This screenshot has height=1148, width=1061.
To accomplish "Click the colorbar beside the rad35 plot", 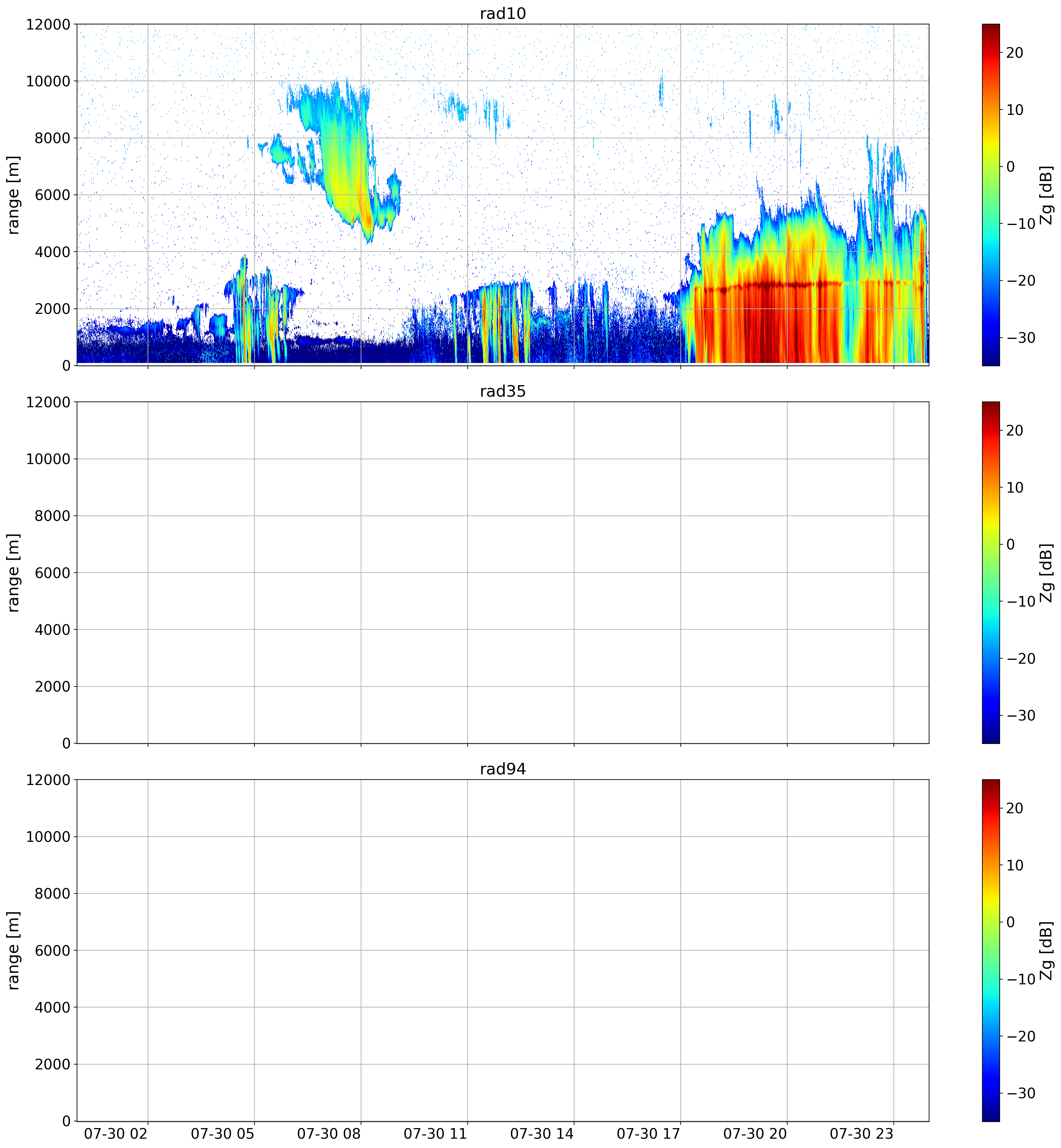I will click(991, 572).
